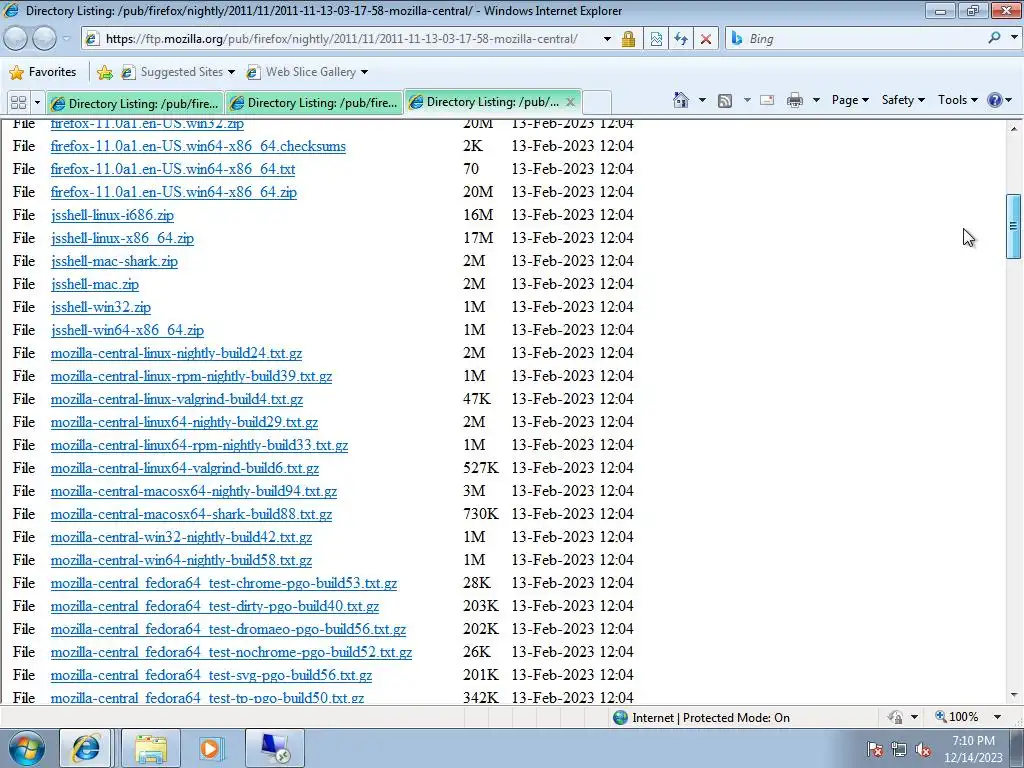
Task: Click the Forward navigation button
Action: coord(44,39)
